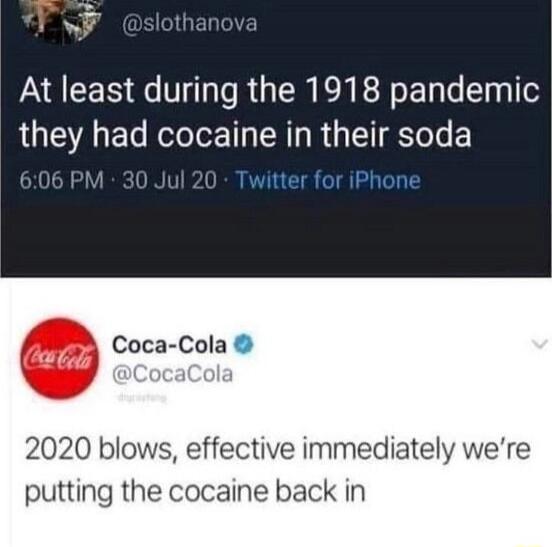Open the @slothanova handle
This screenshot has height=547, width=552.
click(x=189, y=24)
